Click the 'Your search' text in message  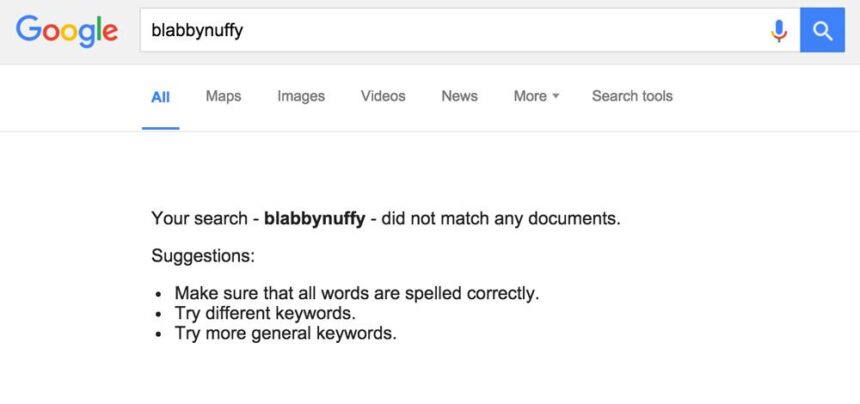[x=200, y=219]
